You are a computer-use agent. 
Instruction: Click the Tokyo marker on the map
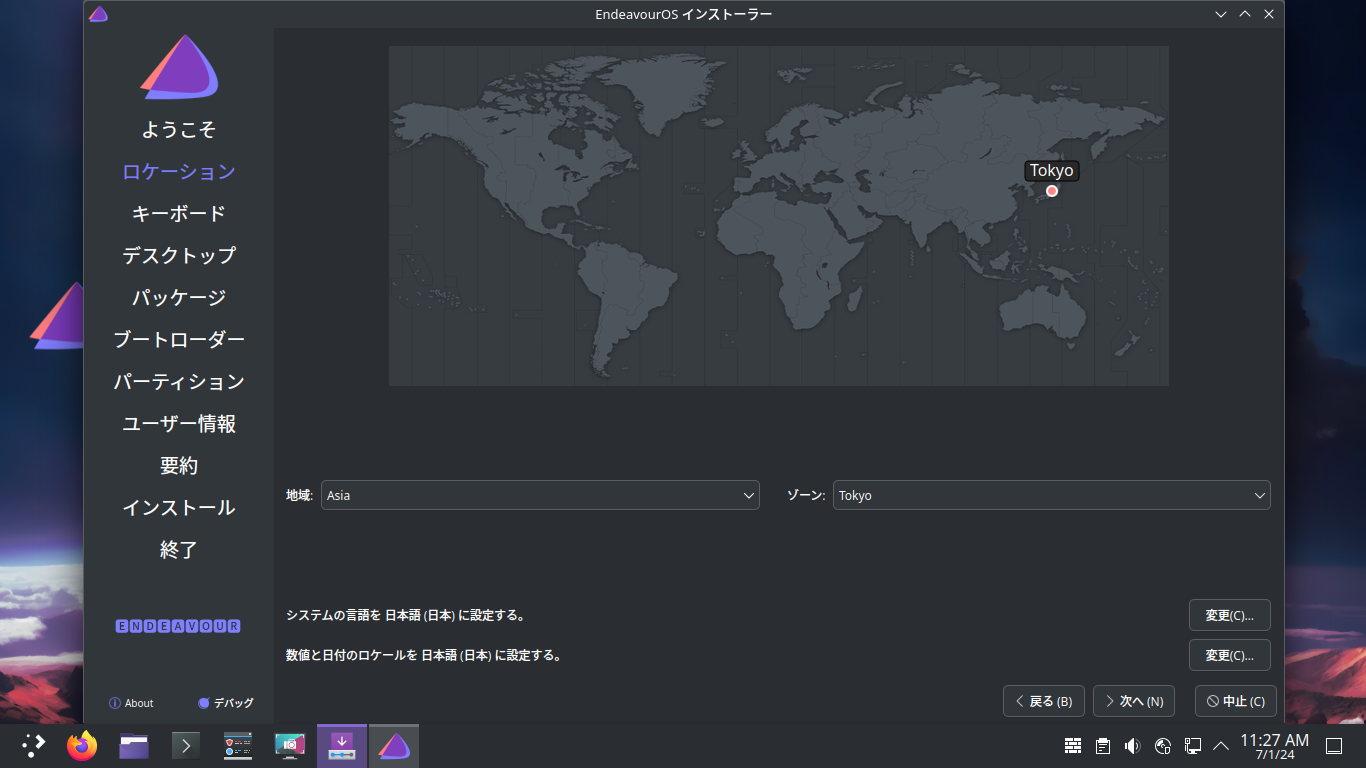click(x=1052, y=191)
